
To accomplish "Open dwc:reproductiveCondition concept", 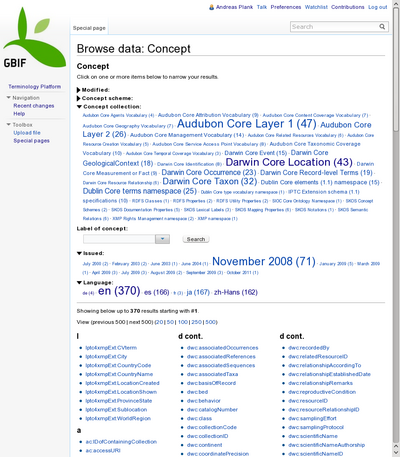I will [x=322, y=392].
